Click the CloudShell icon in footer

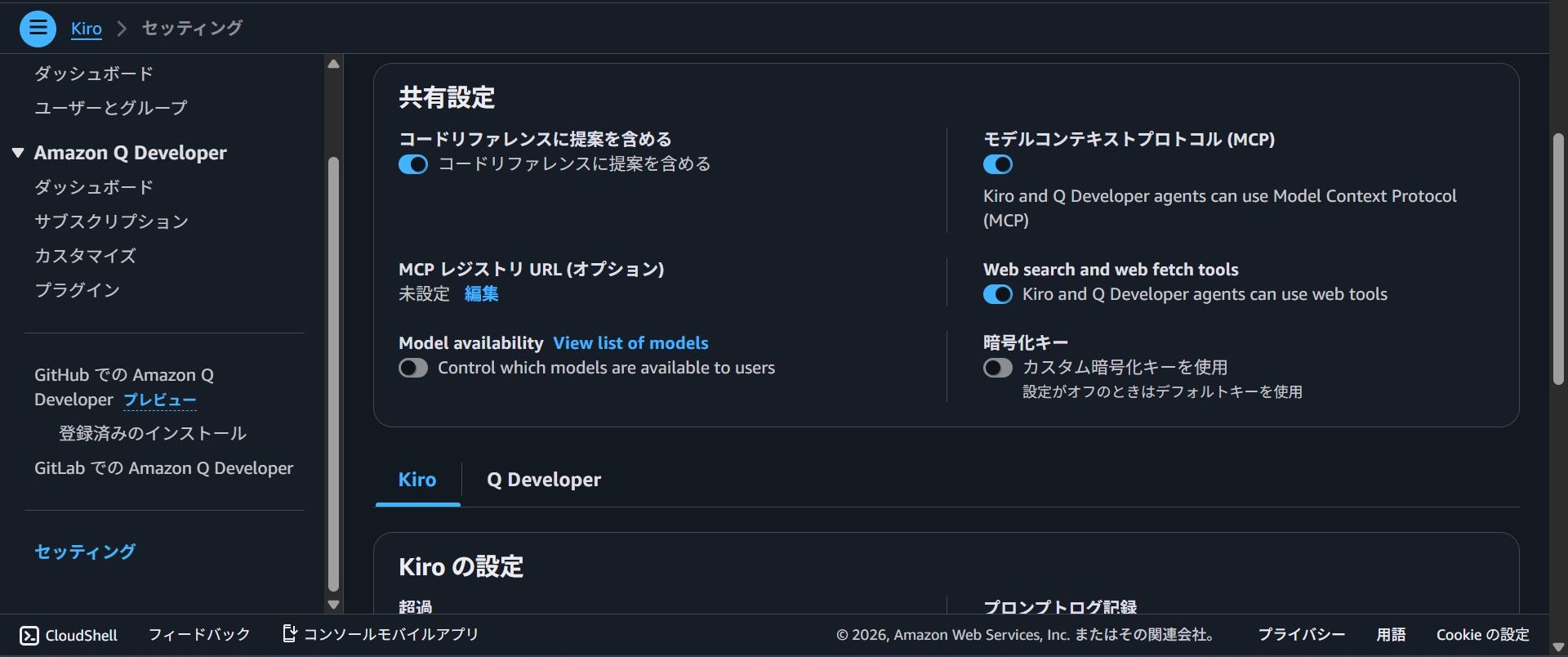pos(29,636)
